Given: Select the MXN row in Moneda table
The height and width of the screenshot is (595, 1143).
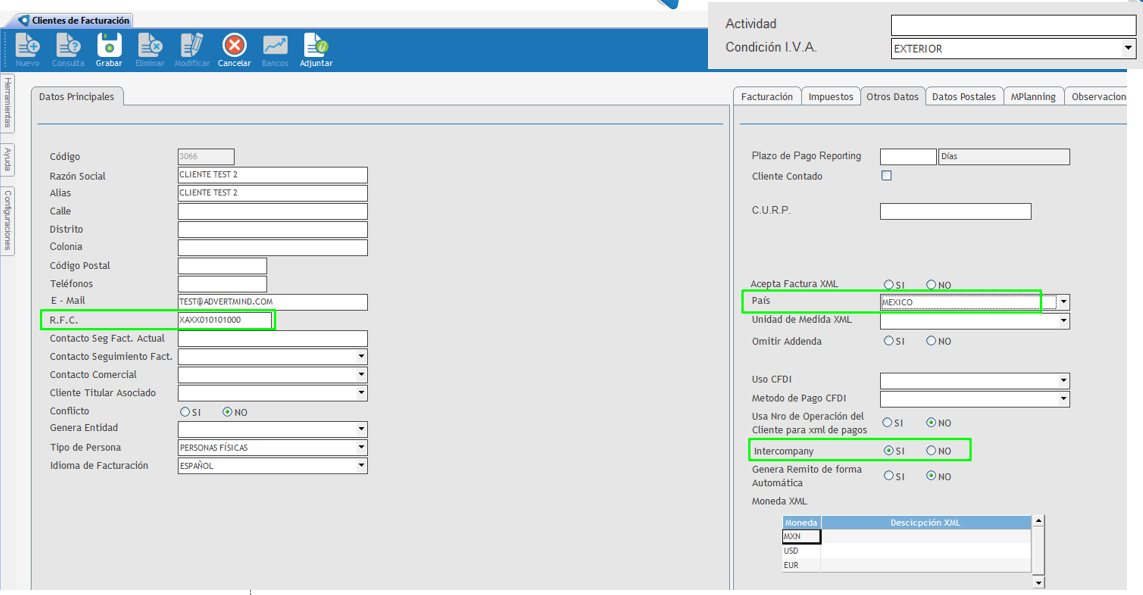Looking at the screenshot, I should (907, 537).
